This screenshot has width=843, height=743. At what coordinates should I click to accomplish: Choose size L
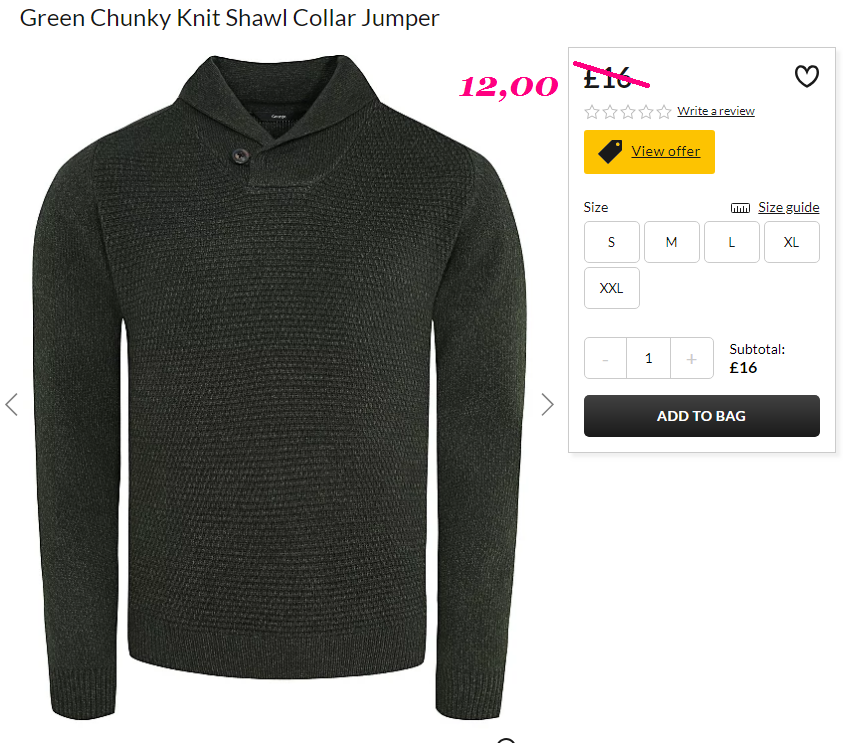click(x=732, y=242)
